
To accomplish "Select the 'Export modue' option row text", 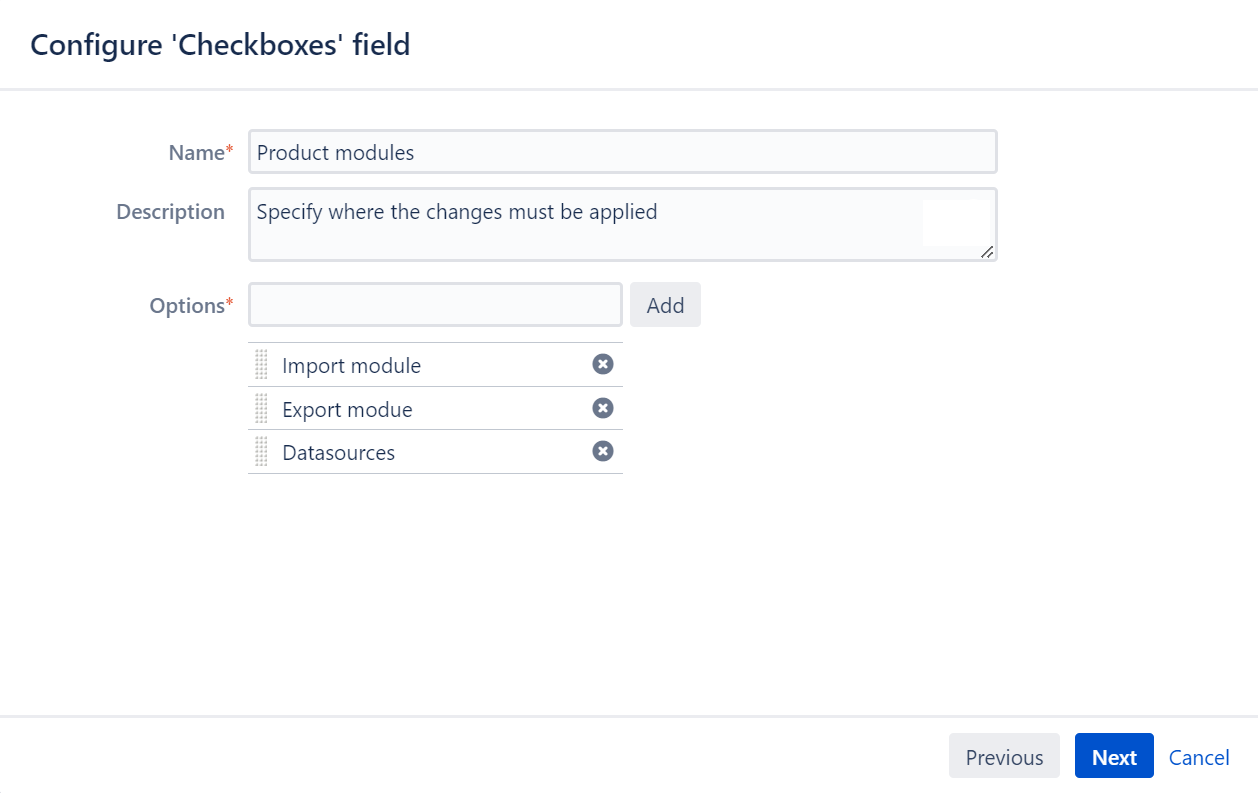I will coord(347,410).
